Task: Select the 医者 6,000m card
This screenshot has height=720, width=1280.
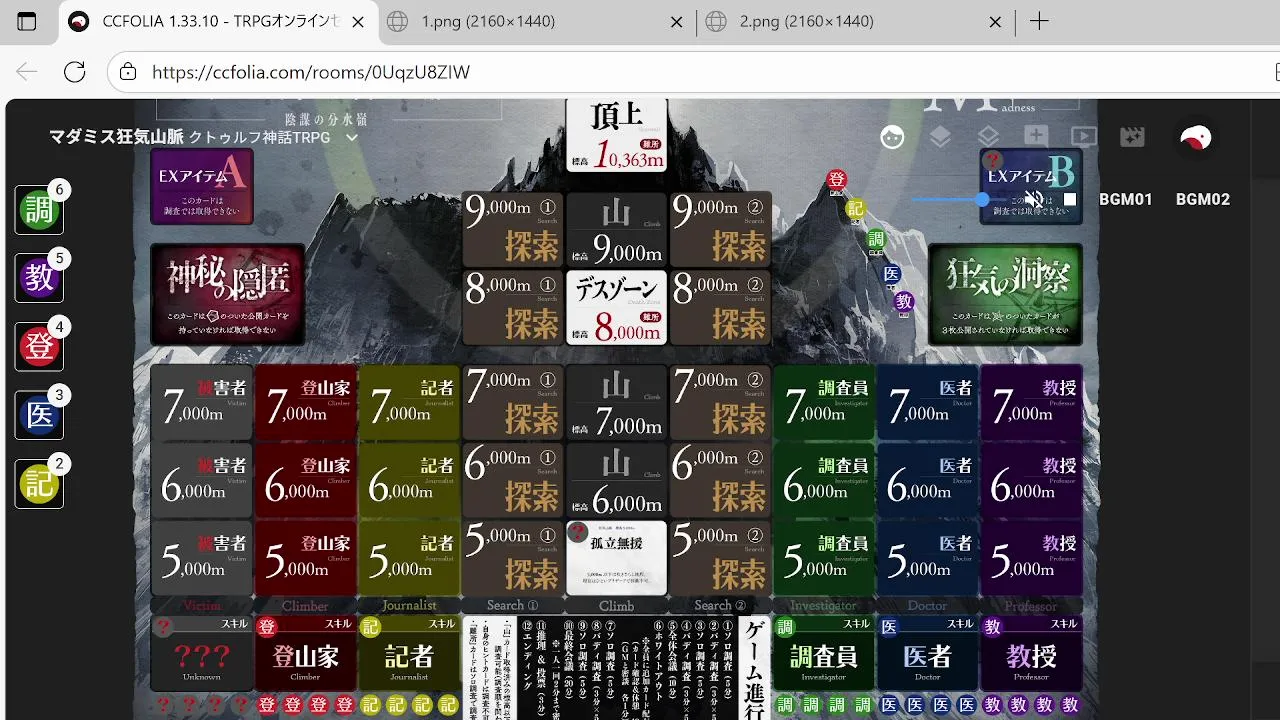Action: tap(928, 480)
